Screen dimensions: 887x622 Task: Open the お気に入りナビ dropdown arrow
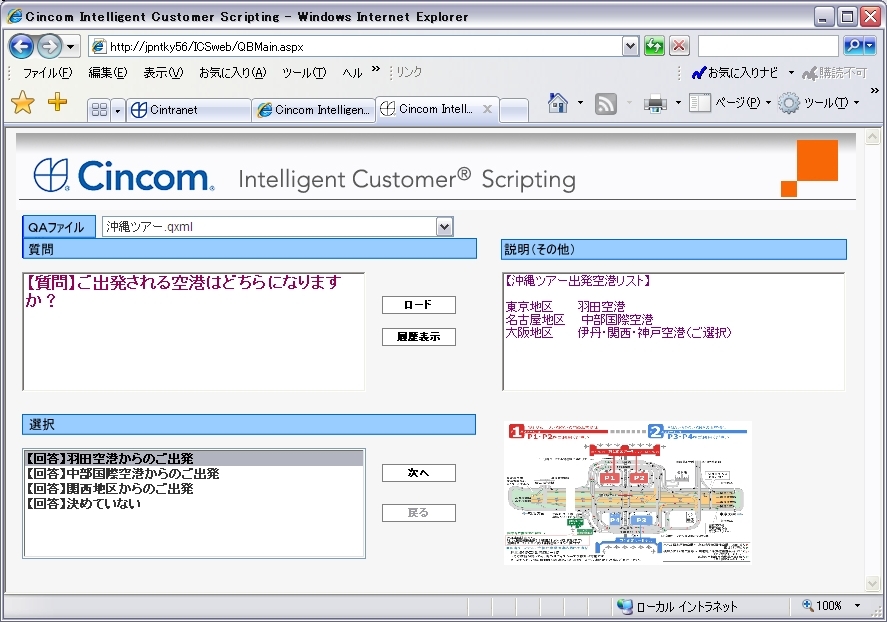tap(791, 73)
